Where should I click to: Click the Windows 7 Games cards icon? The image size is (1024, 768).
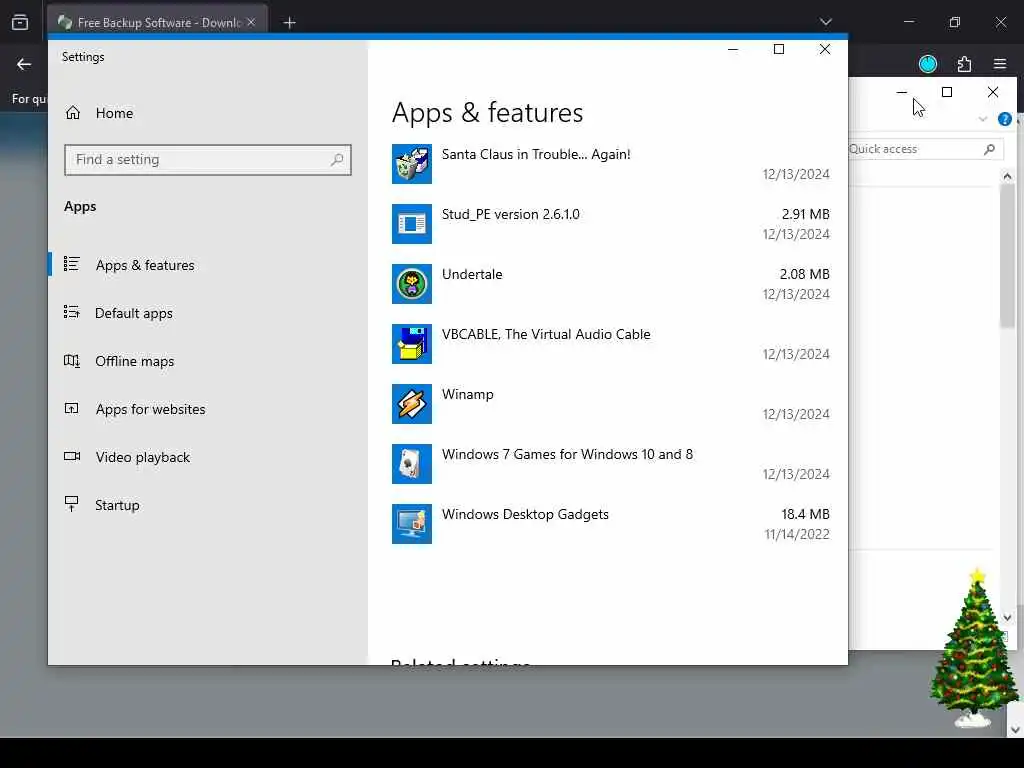[x=411, y=464]
